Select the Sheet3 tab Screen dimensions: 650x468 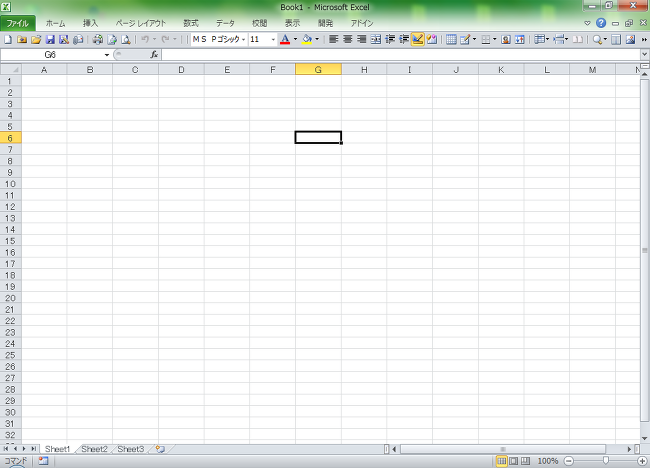tap(131, 449)
